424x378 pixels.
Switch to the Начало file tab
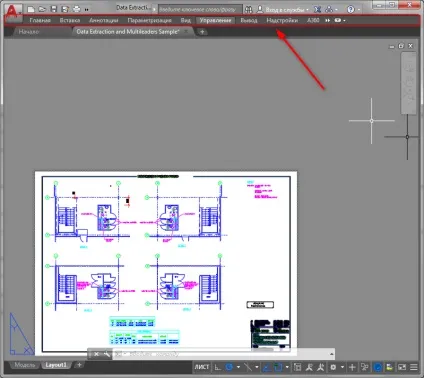[x=29, y=32]
